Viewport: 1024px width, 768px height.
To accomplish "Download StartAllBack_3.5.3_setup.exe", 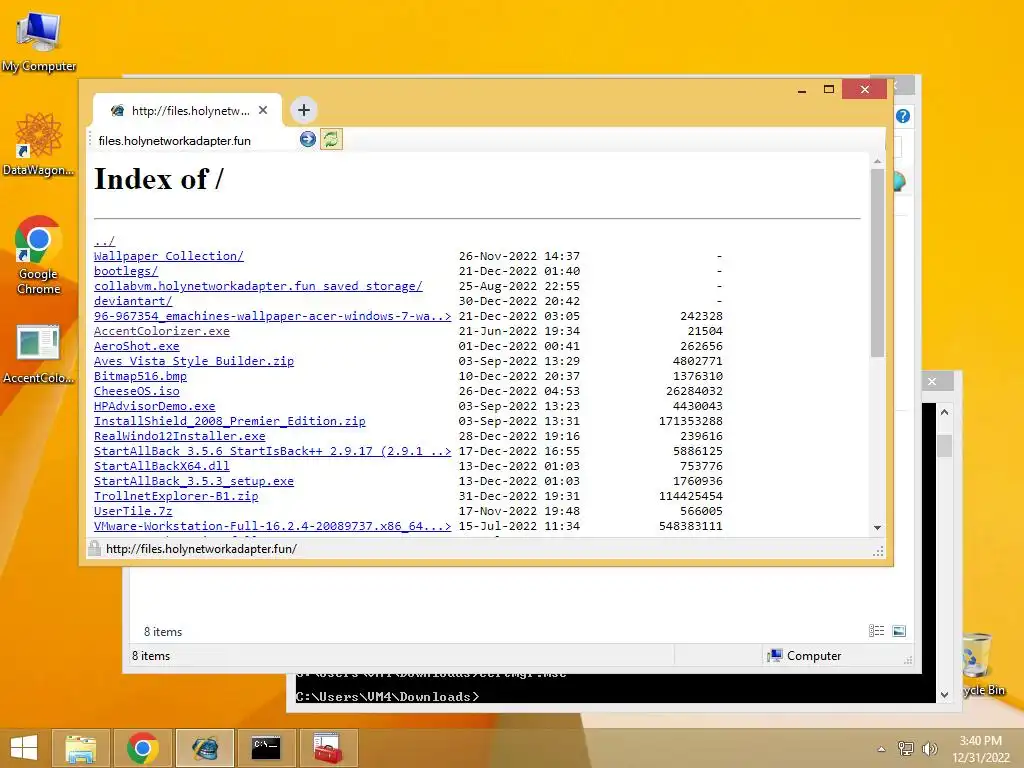I will click(194, 481).
